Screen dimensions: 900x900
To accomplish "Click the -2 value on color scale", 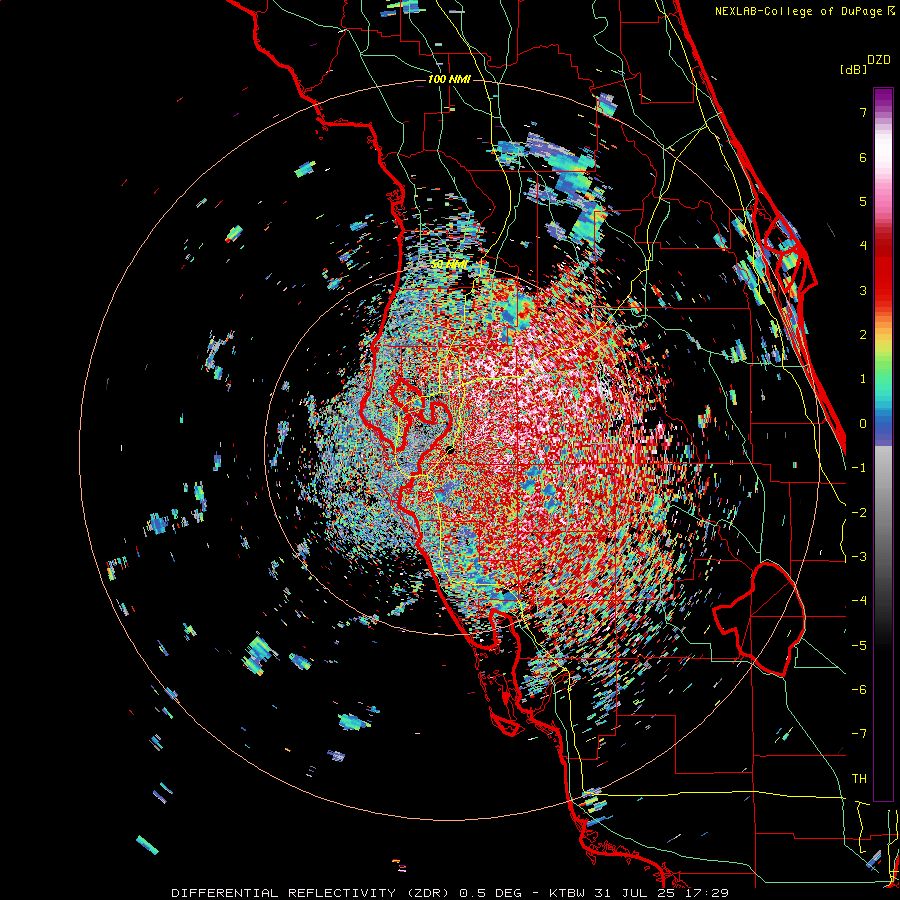I will tap(859, 513).
